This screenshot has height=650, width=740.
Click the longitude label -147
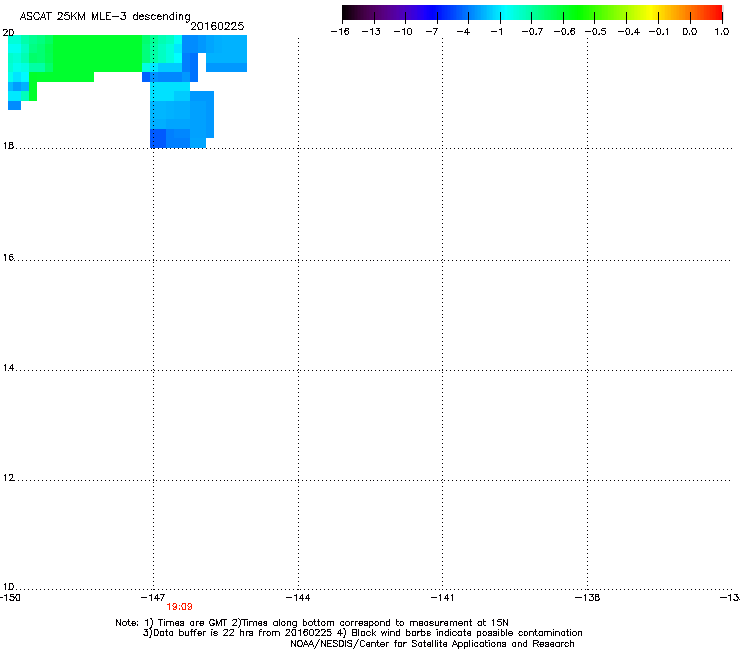[153, 598]
